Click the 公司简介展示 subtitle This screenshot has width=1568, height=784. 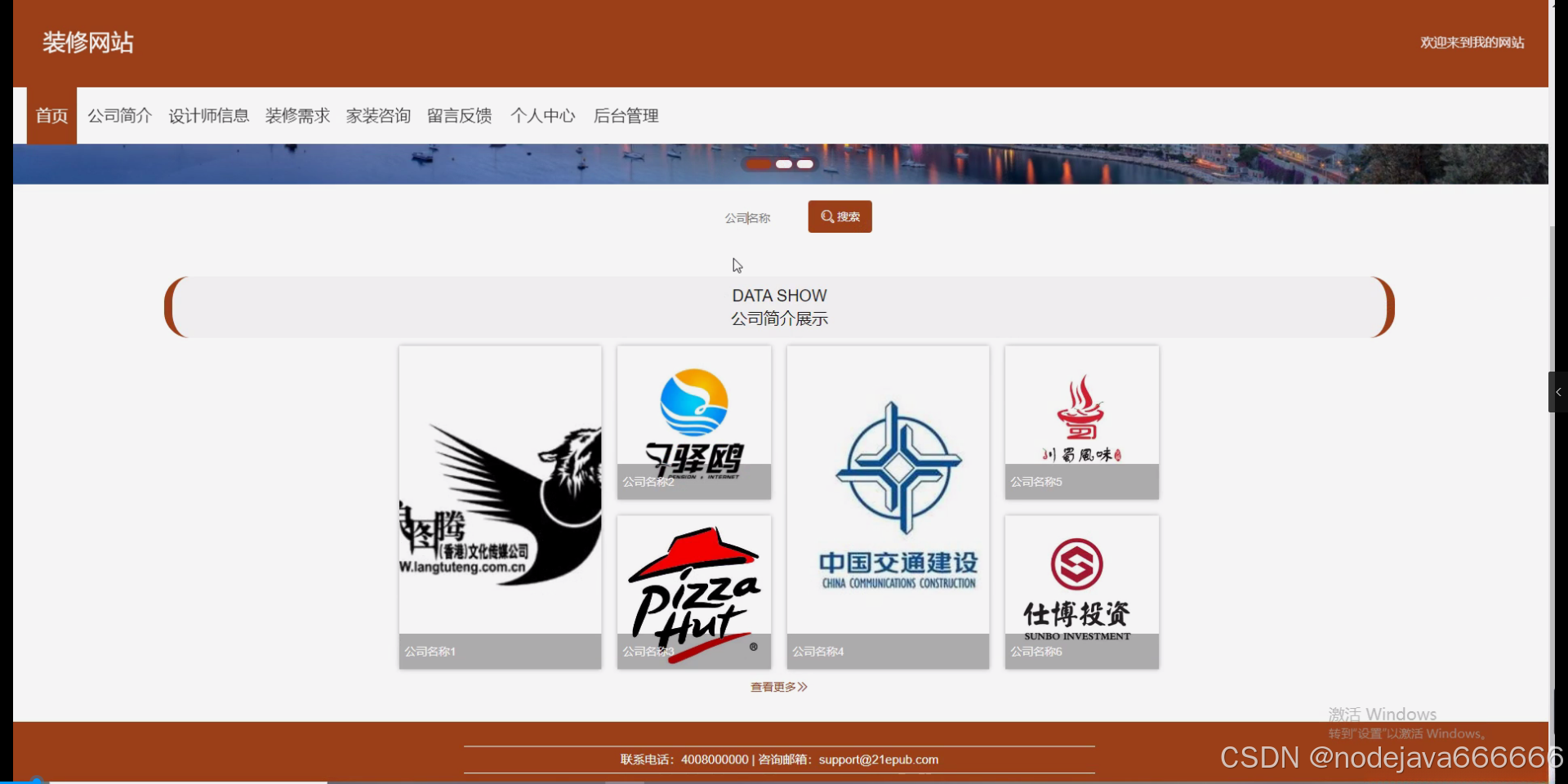point(779,318)
